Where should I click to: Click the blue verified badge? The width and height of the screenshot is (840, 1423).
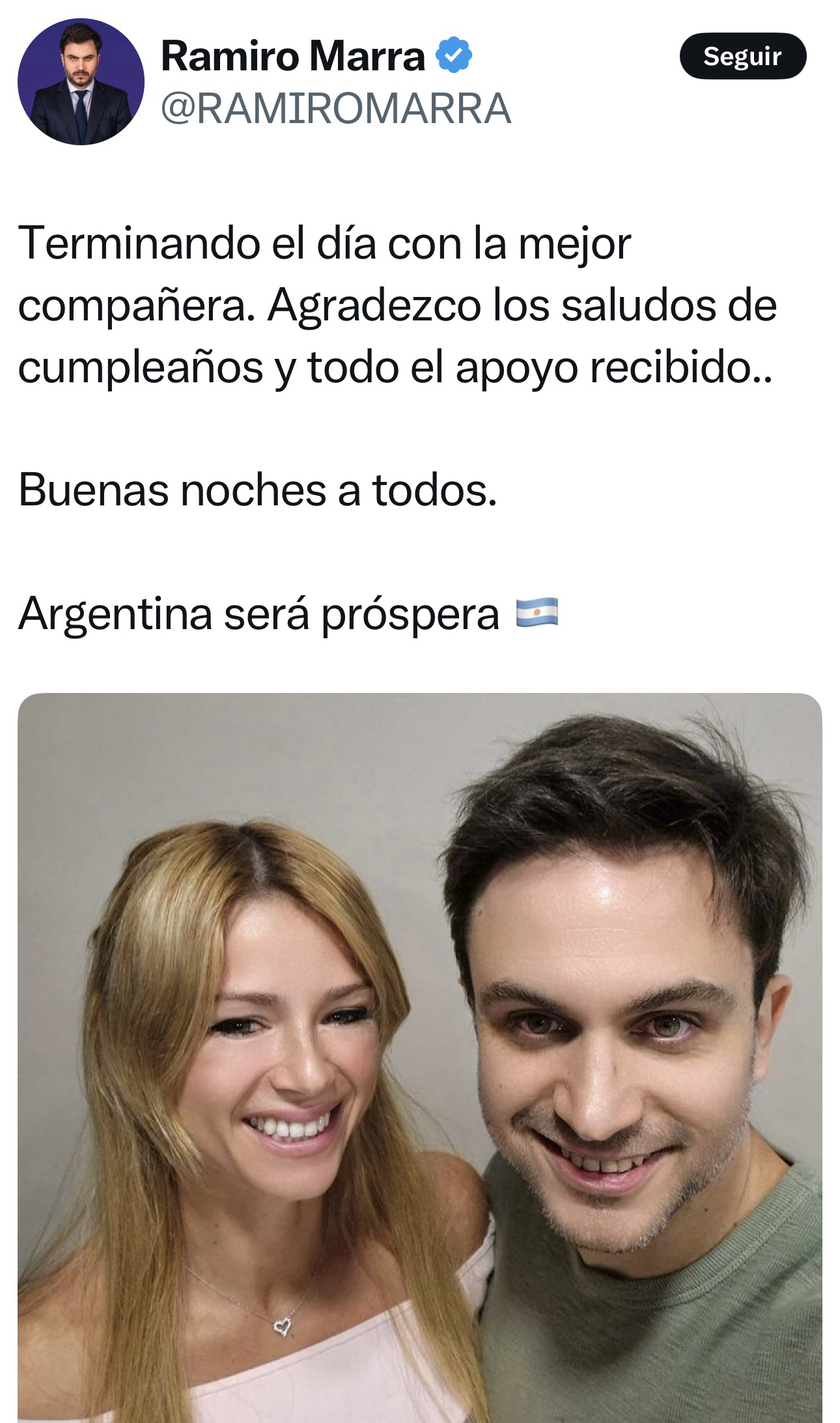[x=453, y=56]
